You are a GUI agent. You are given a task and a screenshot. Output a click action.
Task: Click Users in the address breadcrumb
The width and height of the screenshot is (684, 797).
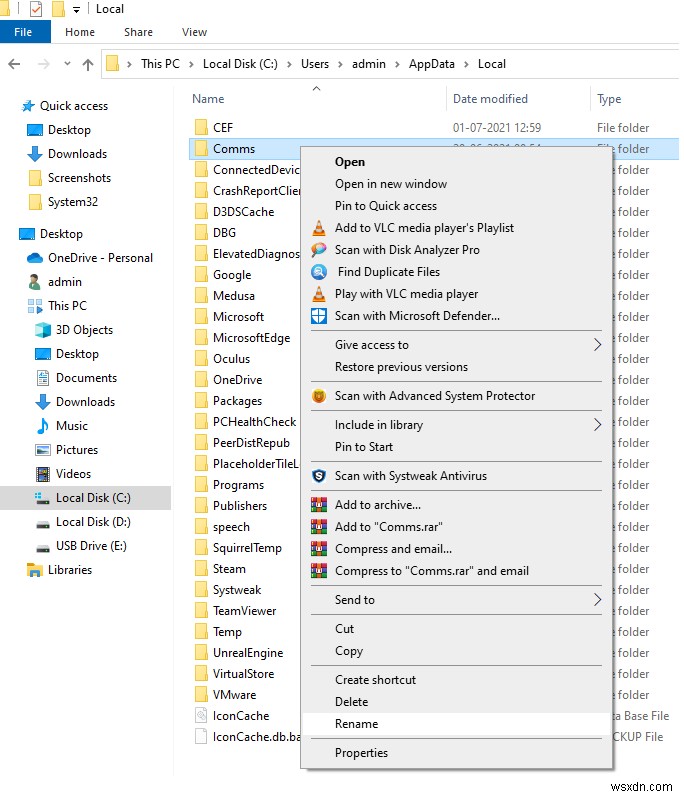click(x=315, y=64)
